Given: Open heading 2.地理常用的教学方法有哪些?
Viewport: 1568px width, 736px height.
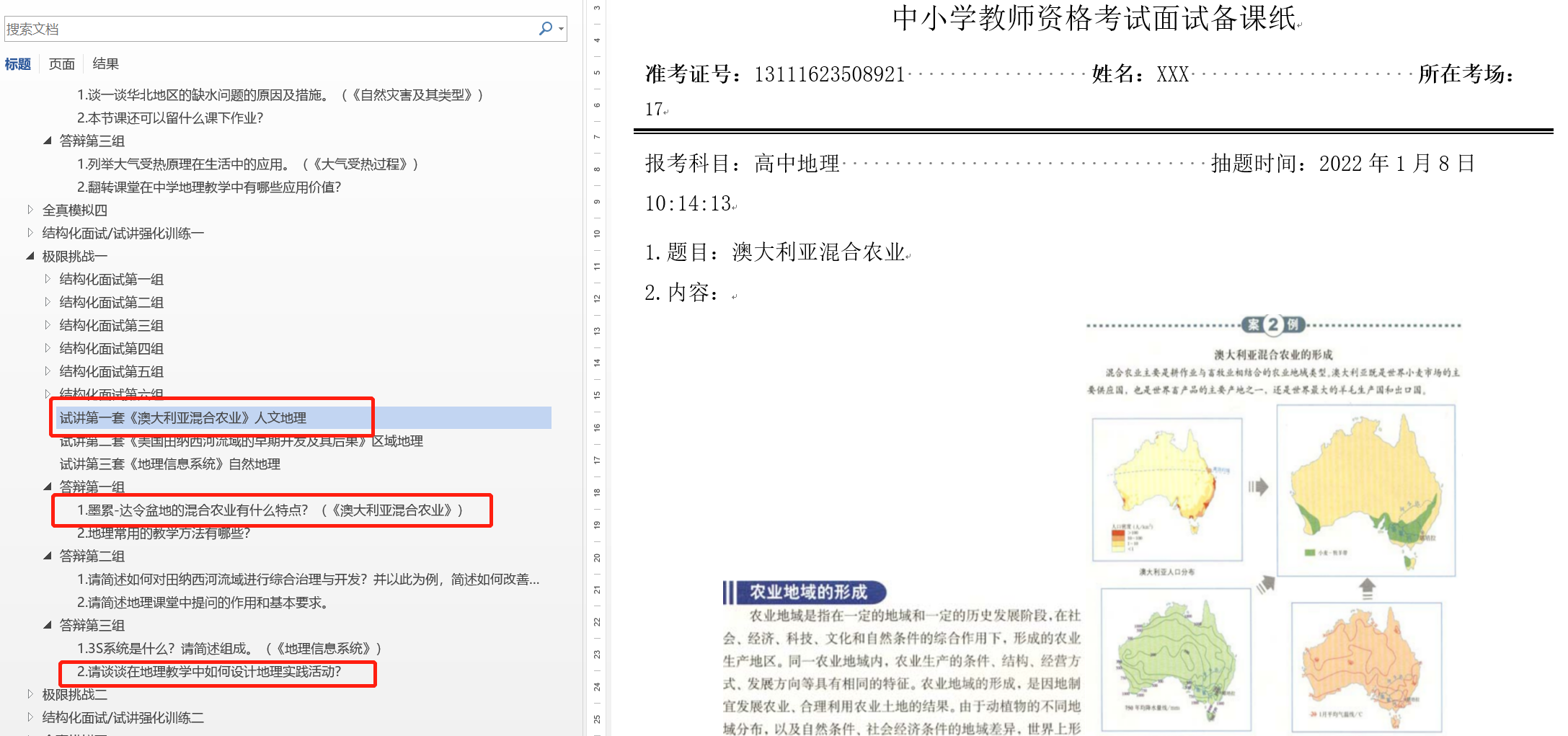Looking at the screenshot, I should (164, 533).
